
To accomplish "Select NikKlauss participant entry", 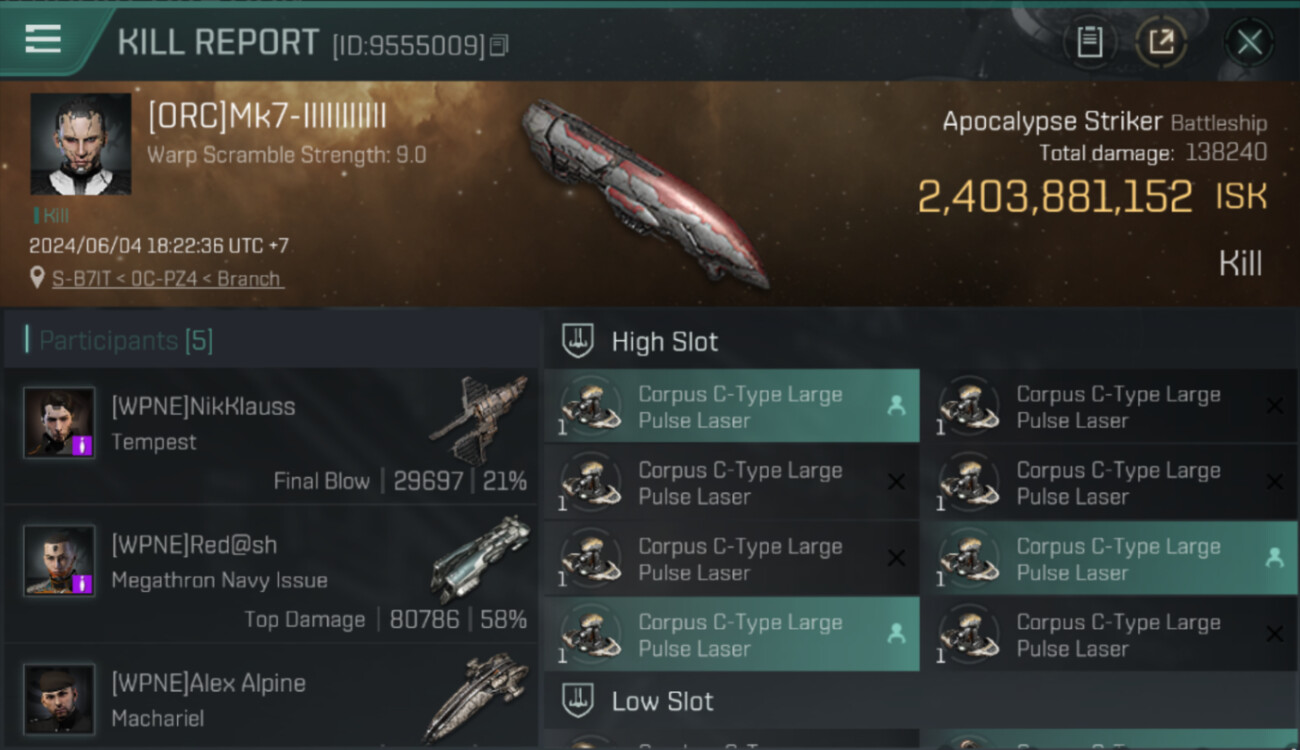I will [x=271, y=436].
